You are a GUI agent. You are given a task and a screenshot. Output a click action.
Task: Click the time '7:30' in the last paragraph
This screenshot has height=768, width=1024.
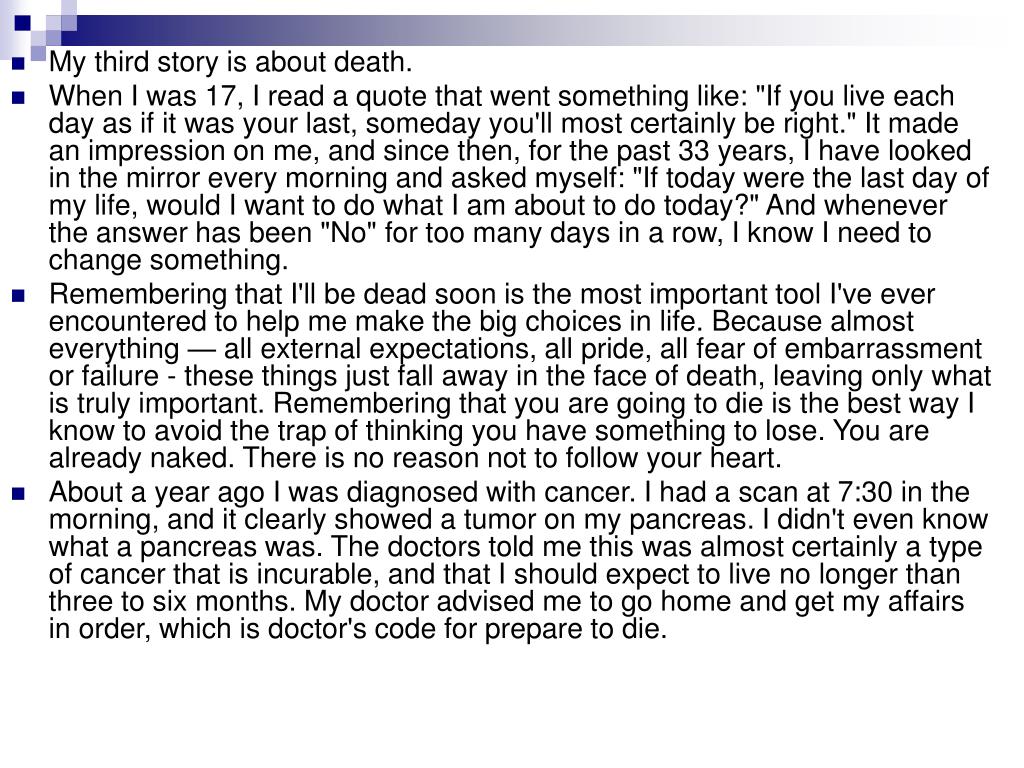pyautogui.click(x=864, y=492)
